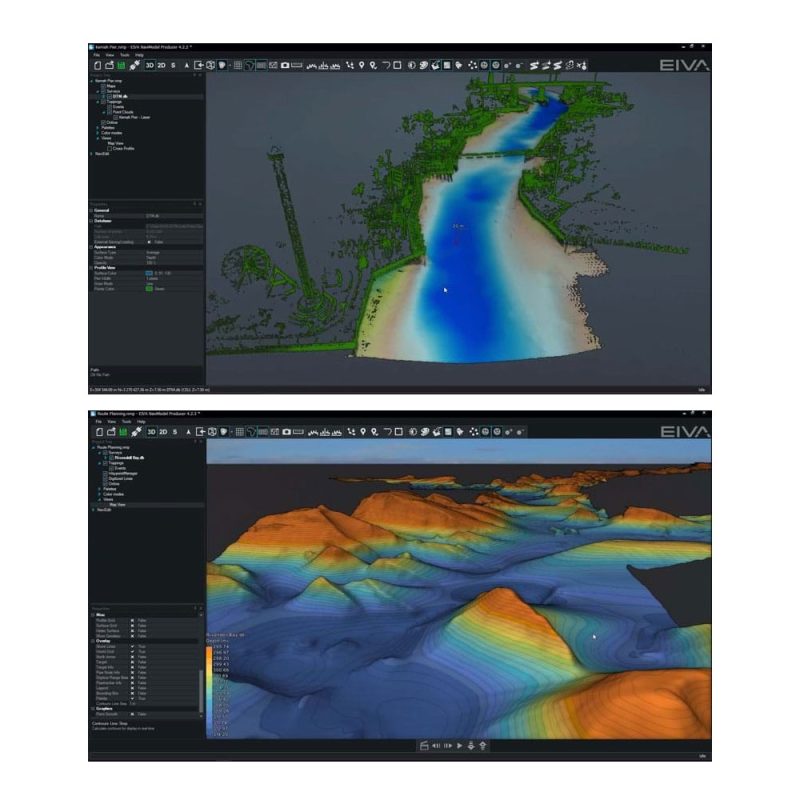The width and height of the screenshot is (800, 800).
Task: Collapse Kemah Pier.nmp root node
Action: point(92,81)
